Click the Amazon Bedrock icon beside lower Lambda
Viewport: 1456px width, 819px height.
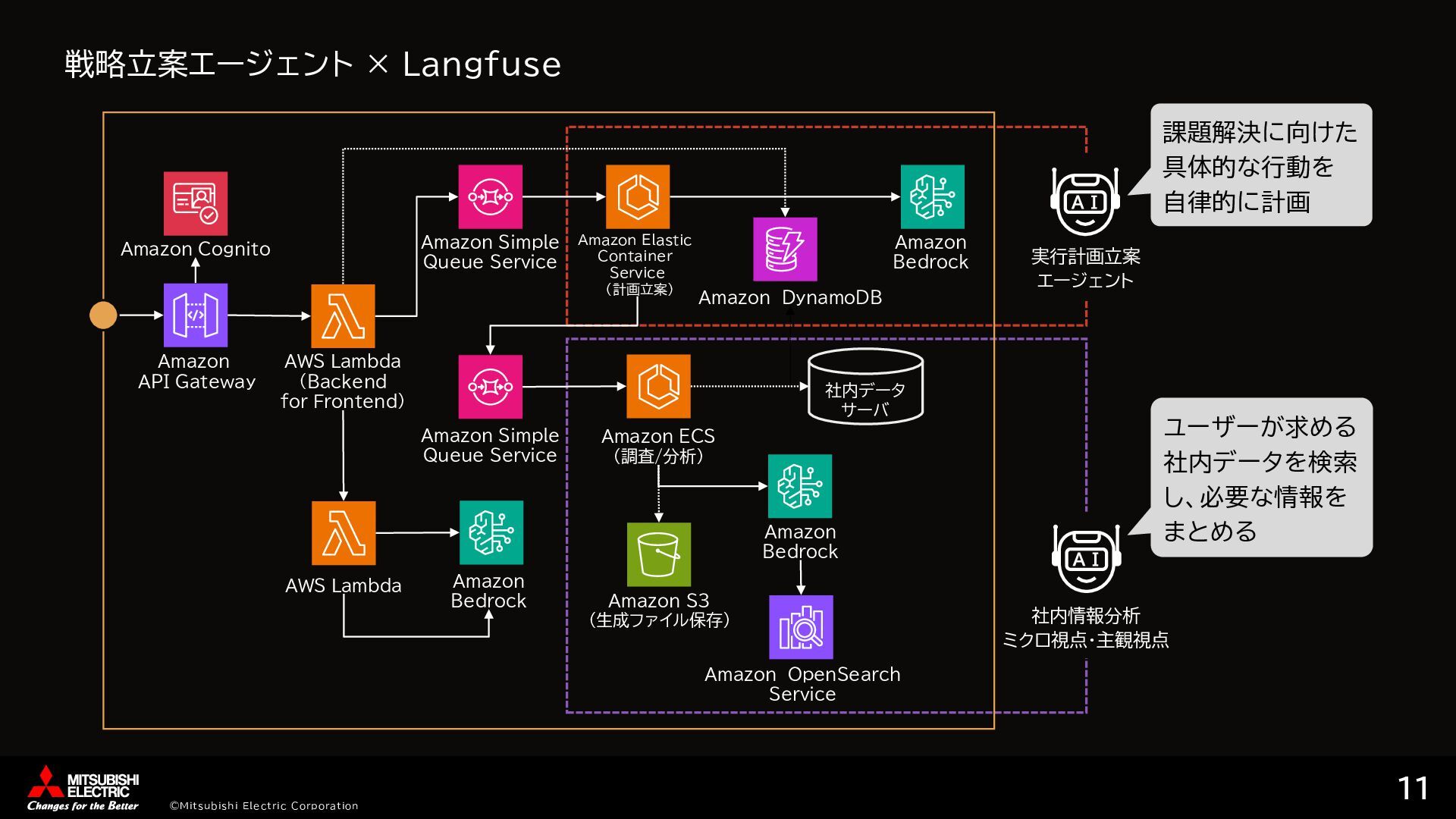pos(491,532)
